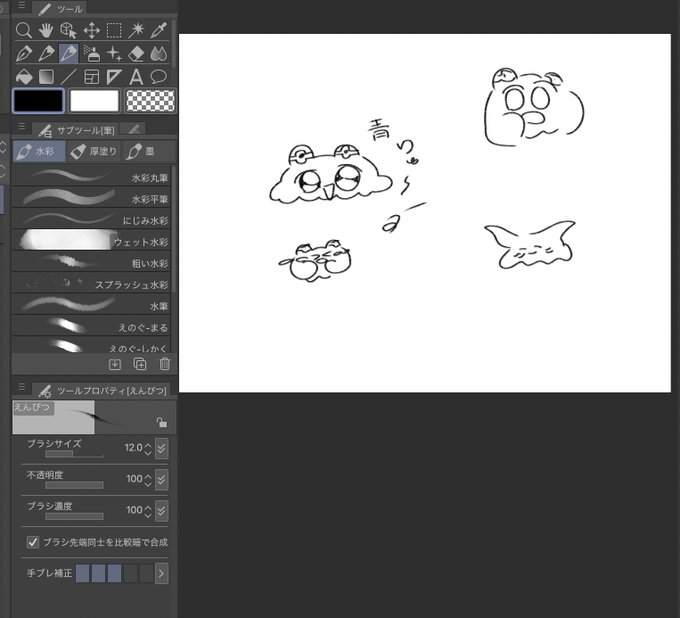The image size is (680, 618).
Task: Select the Pencil tool
Action: click(46, 53)
